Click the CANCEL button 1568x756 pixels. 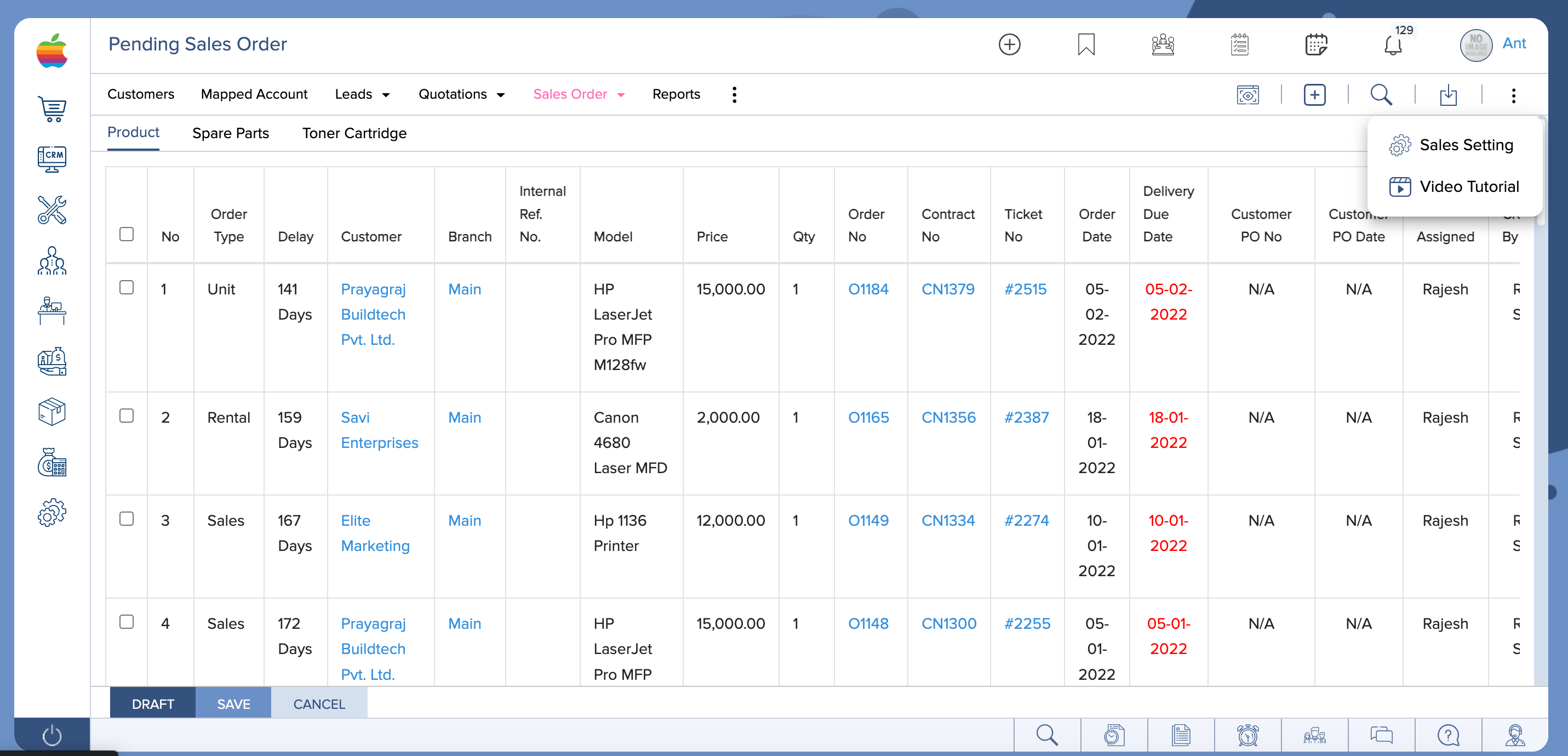319,703
